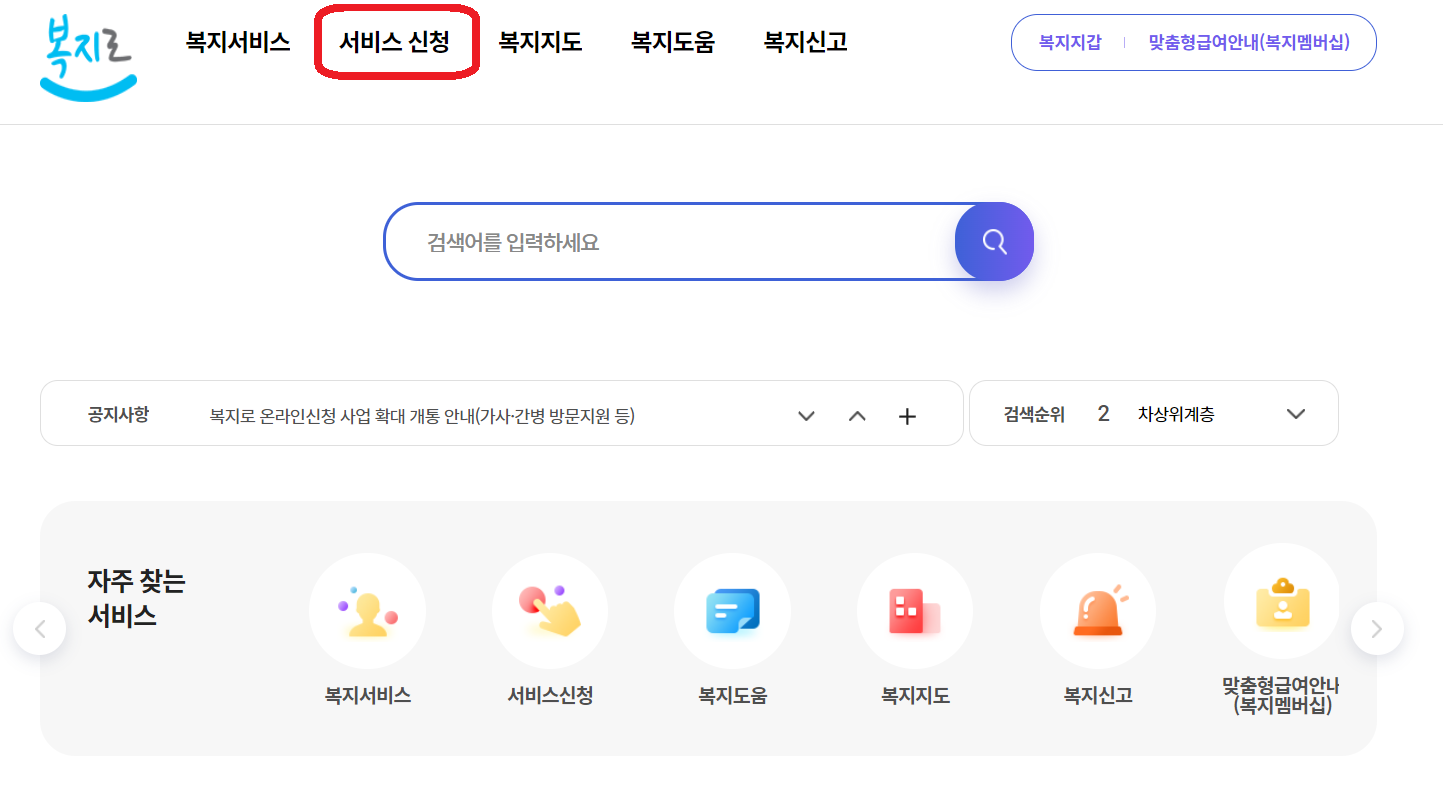Select the 복지서비스 icon in frequently used services
This screenshot has width=1443, height=789.
point(367,610)
